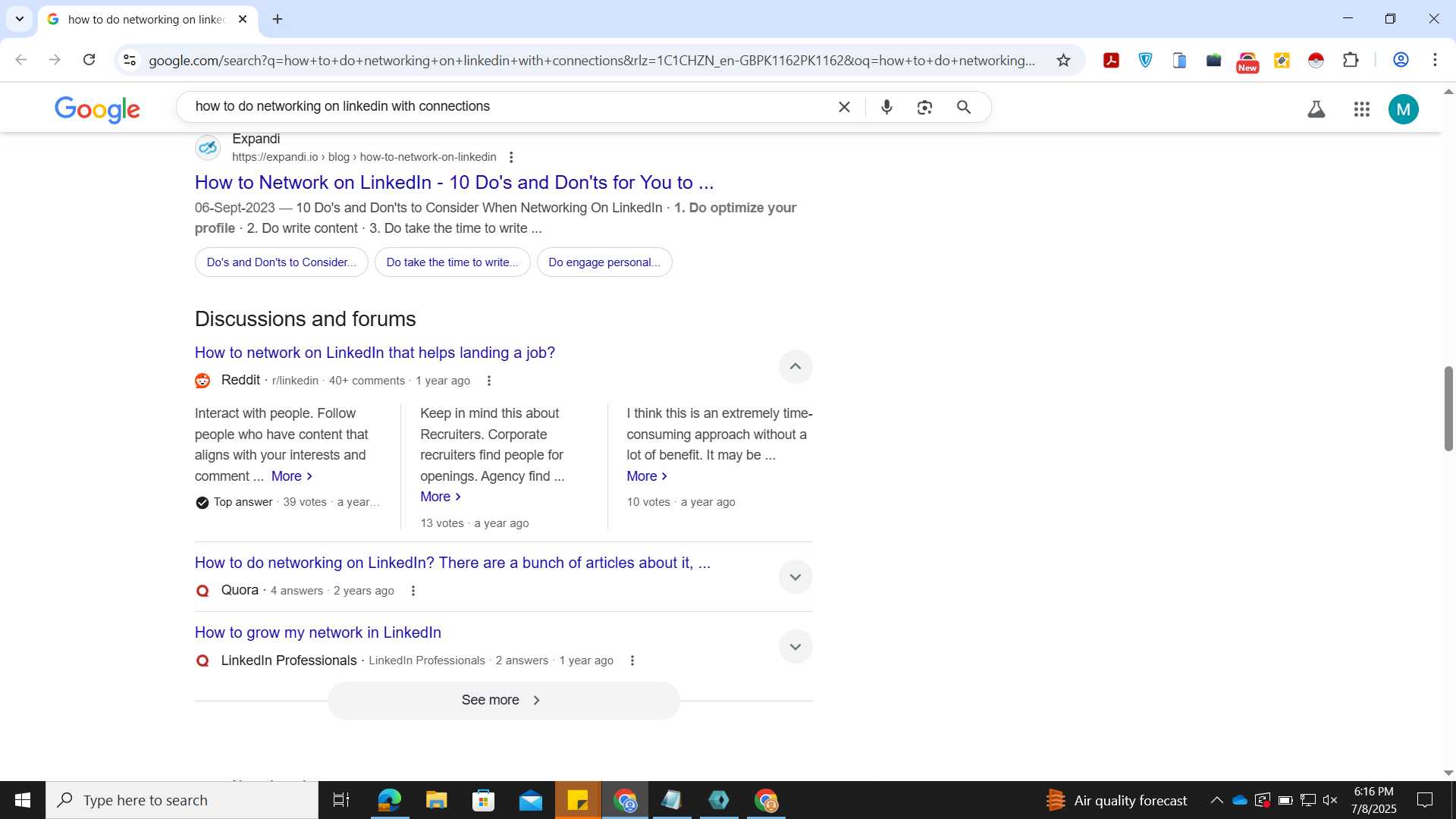The image size is (1456, 819).
Task: Open Search Labs flask icon
Action: (1316, 109)
